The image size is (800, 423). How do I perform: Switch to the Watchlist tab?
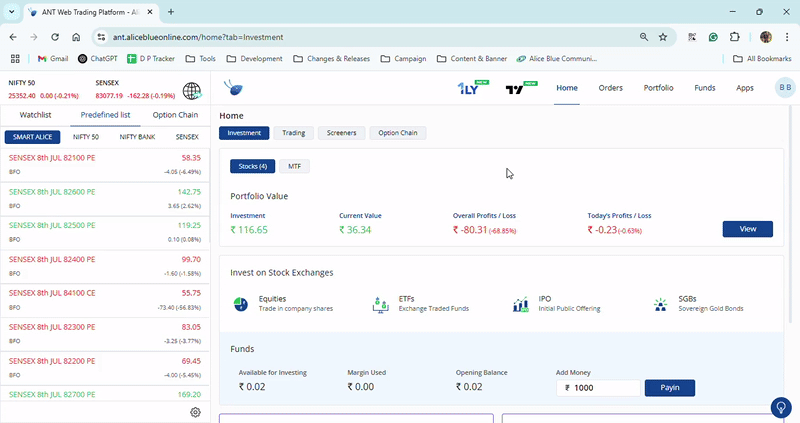(x=35, y=115)
